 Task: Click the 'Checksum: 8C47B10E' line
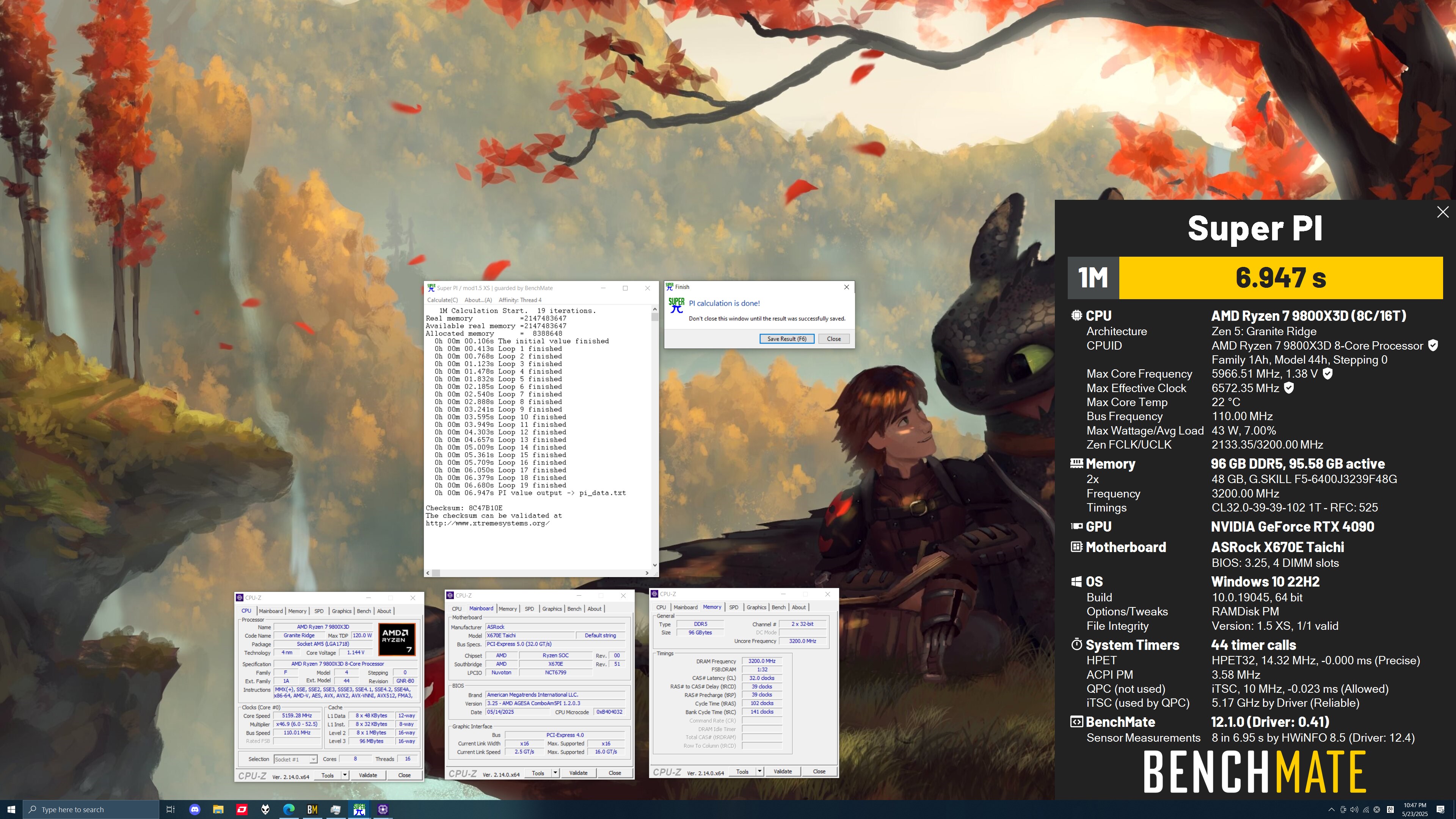(464, 508)
